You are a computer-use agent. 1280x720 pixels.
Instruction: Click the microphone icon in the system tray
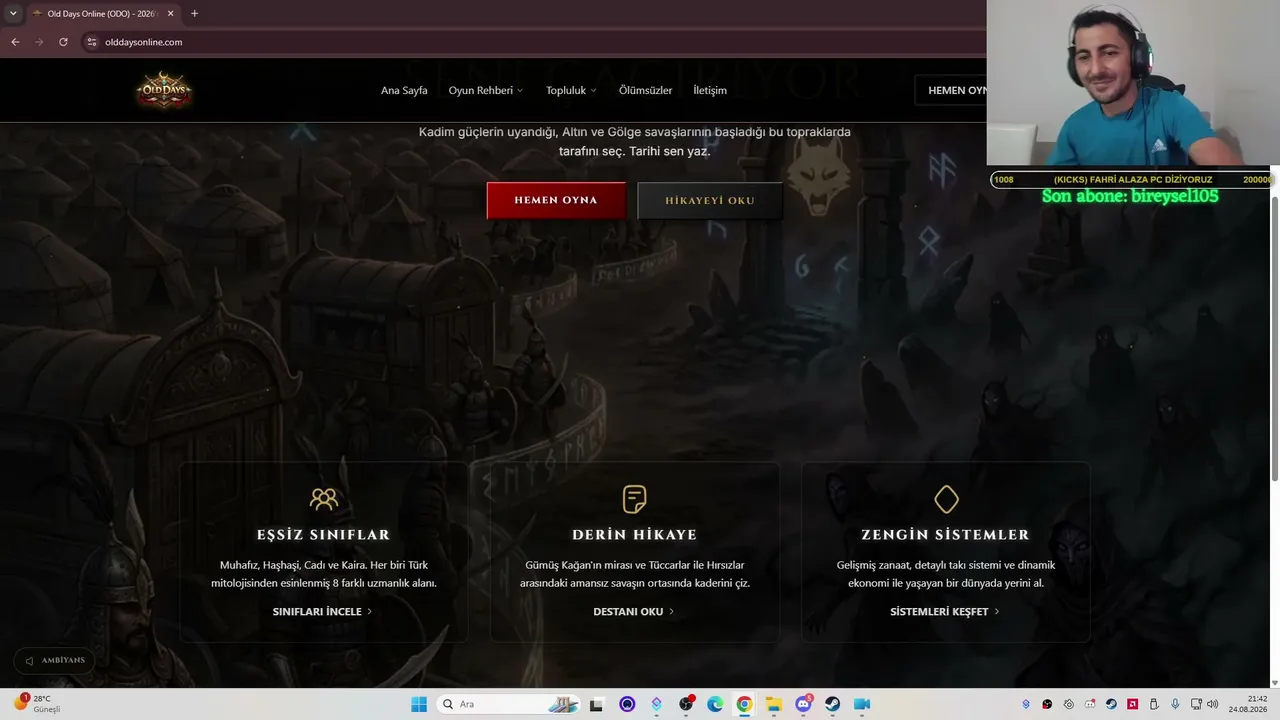(x=1175, y=704)
